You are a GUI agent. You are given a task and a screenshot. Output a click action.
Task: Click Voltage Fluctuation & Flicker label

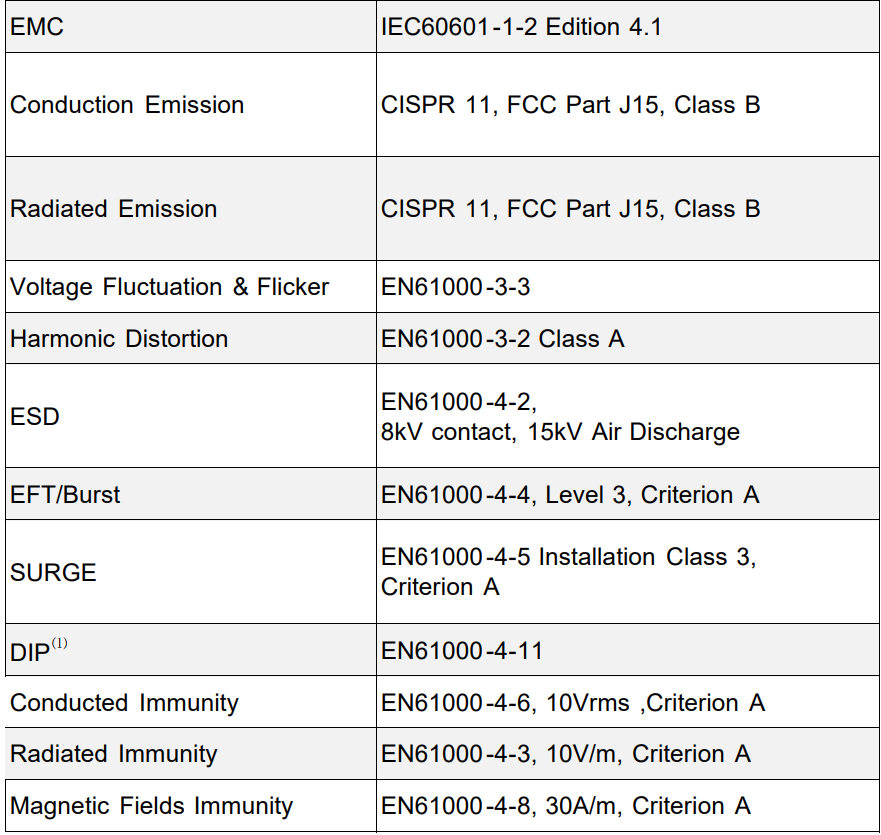(x=169, y=287)
